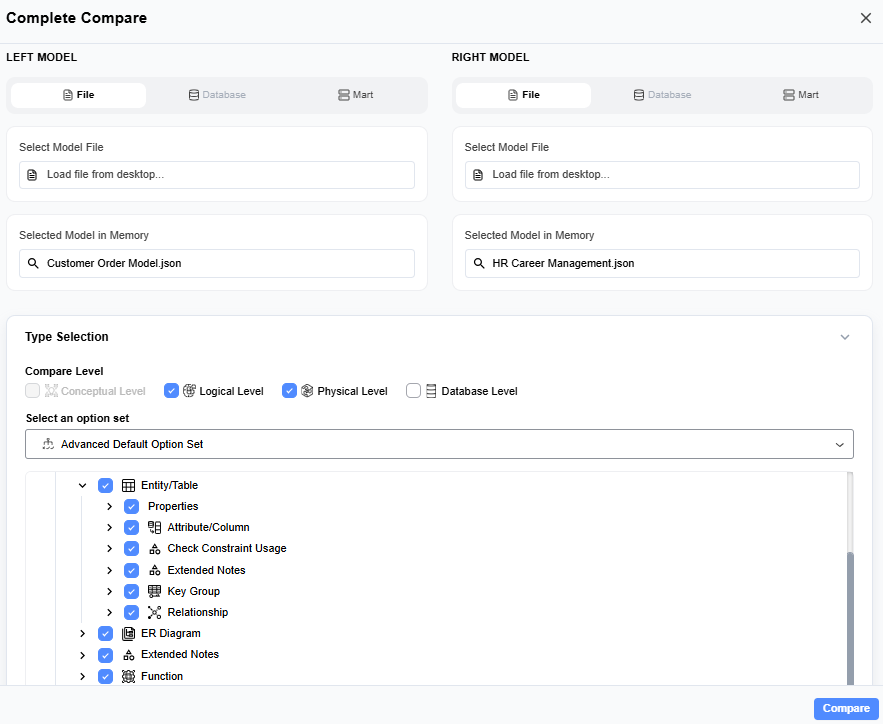Close the Complete Compare dialog

click(866, 18)
